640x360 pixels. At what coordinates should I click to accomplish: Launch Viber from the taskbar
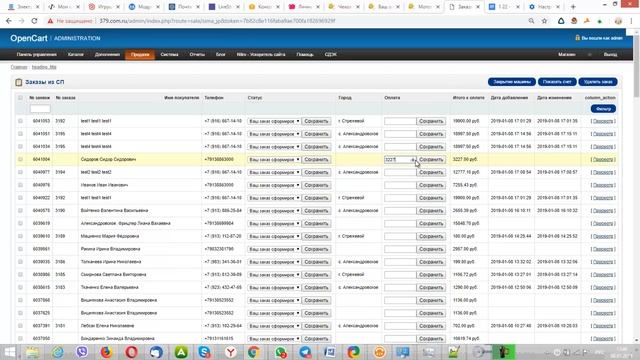[82, 352]
